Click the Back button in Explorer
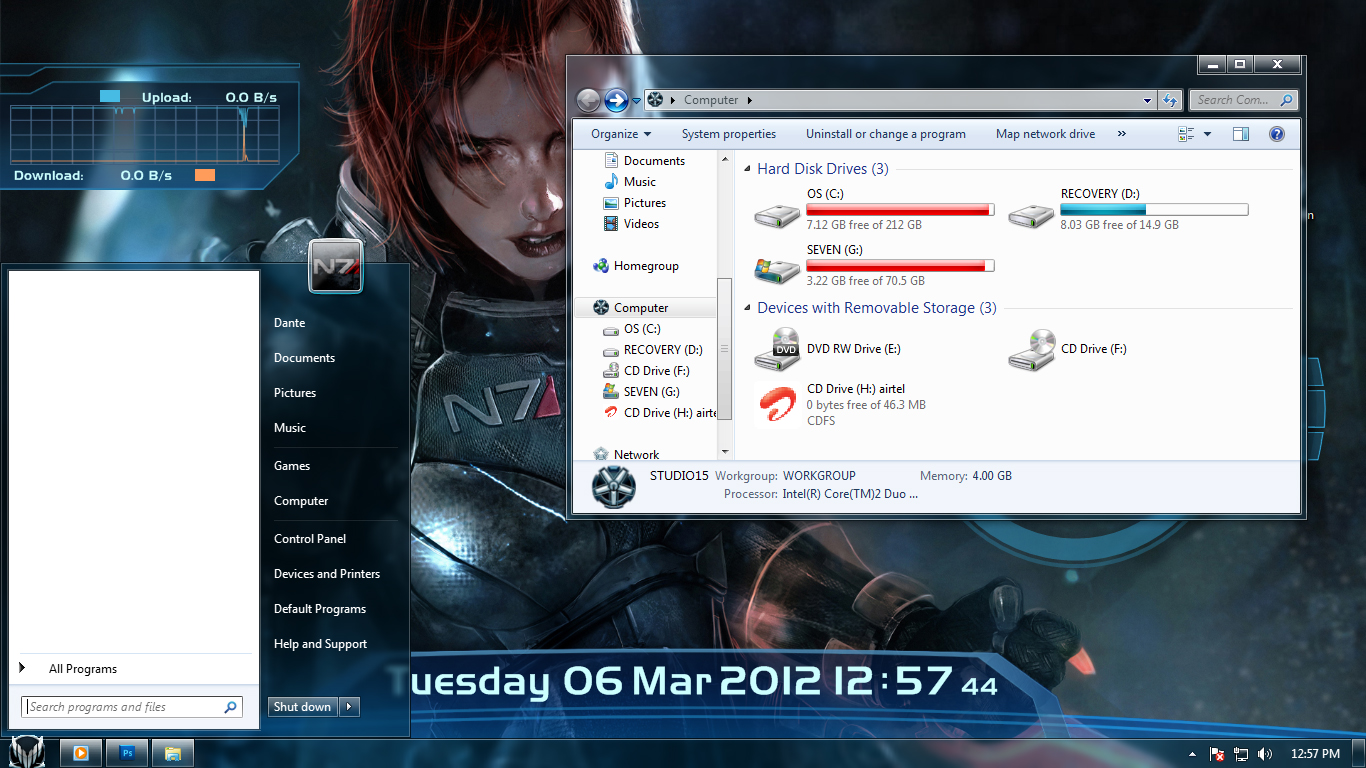Screen dimensions: 1366x768 pyautogui.click(x=589, y=100)
